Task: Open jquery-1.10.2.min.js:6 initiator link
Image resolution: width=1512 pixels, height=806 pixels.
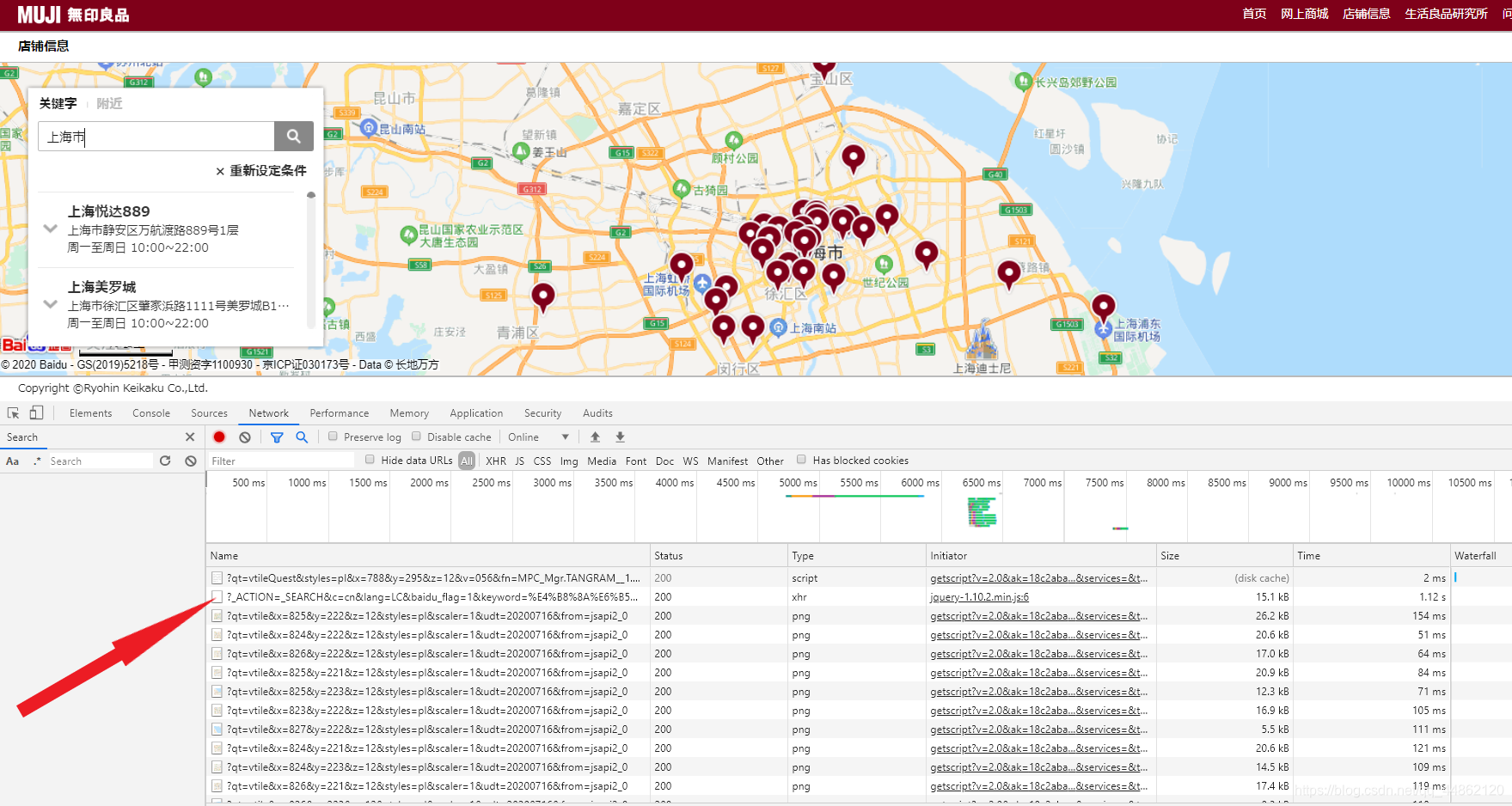Action: tap(979, 597)
